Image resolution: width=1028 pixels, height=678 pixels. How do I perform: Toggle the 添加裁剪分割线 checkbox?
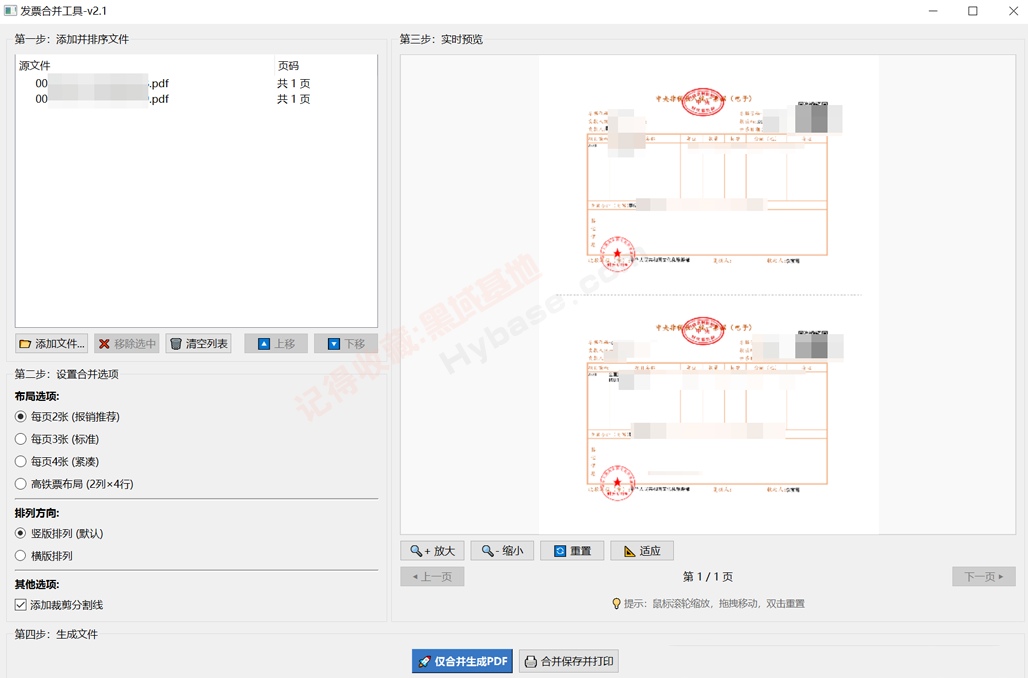click(59, 605)
